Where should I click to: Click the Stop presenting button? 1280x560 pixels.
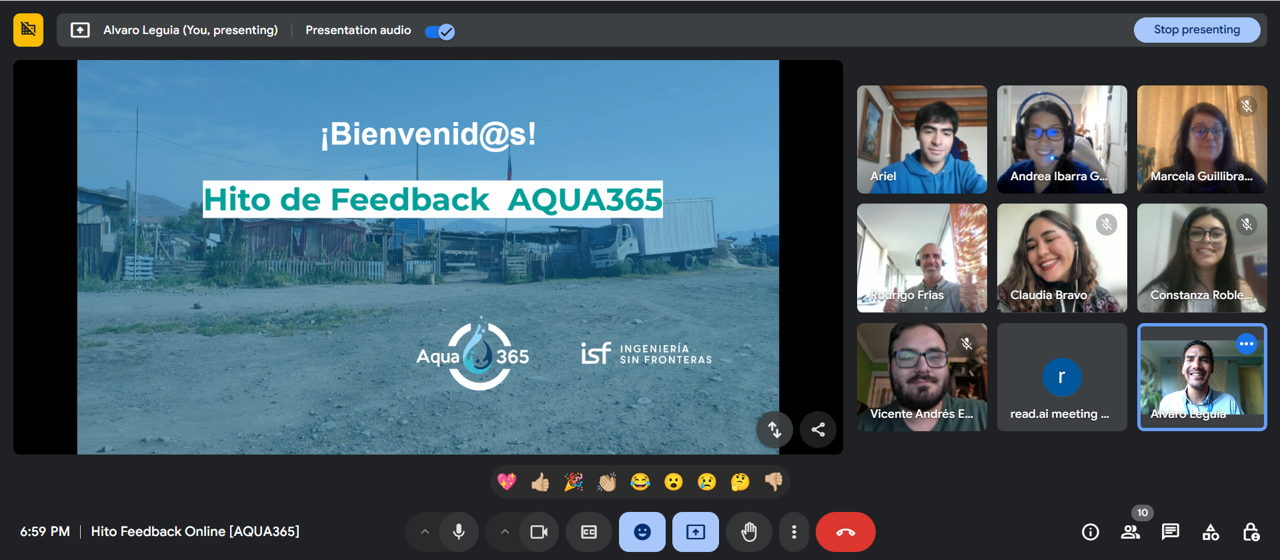click(x=1196, y=30)
